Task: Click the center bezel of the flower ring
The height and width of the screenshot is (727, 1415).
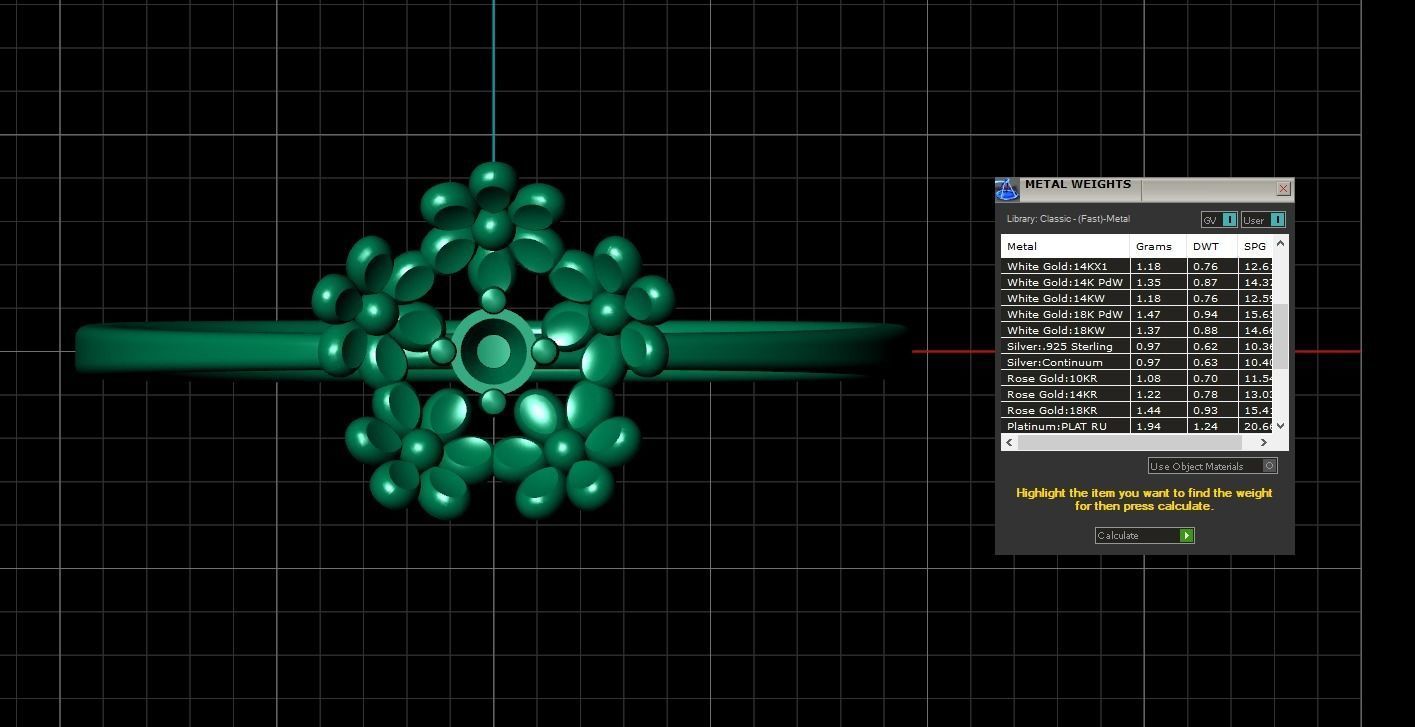Action: tap(493, 351)
